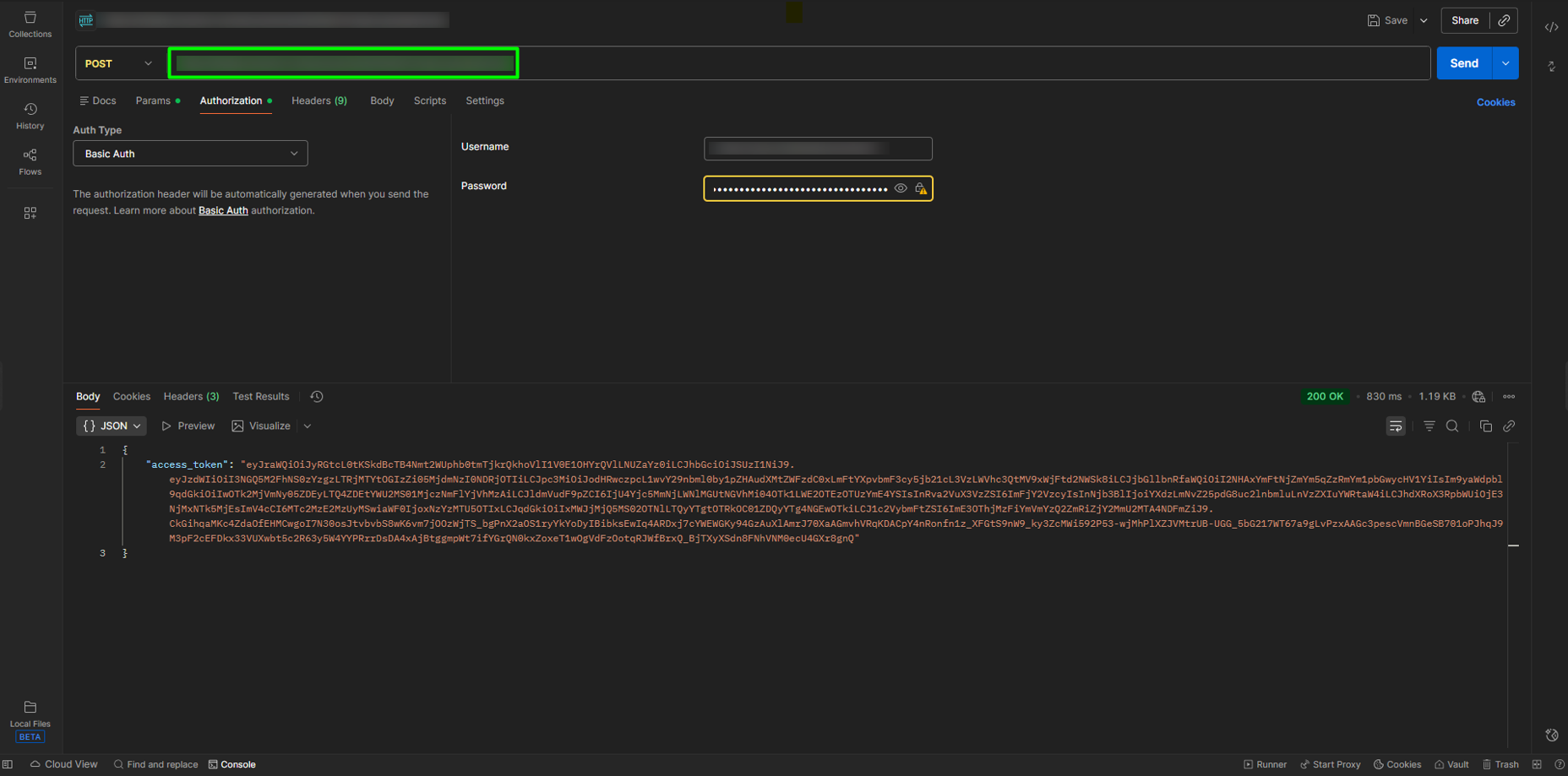Open the POST method dropdown
The height and width of the screenshot is (776, 1568).
[x=118, y=63]
